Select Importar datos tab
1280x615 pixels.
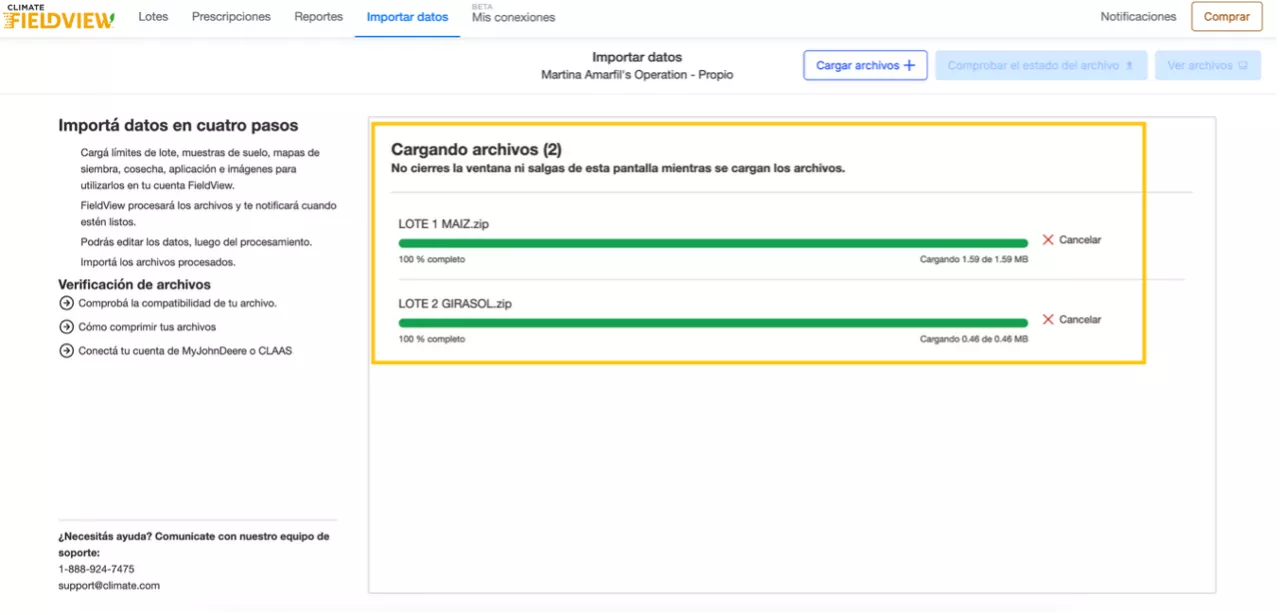coord(407,17)
